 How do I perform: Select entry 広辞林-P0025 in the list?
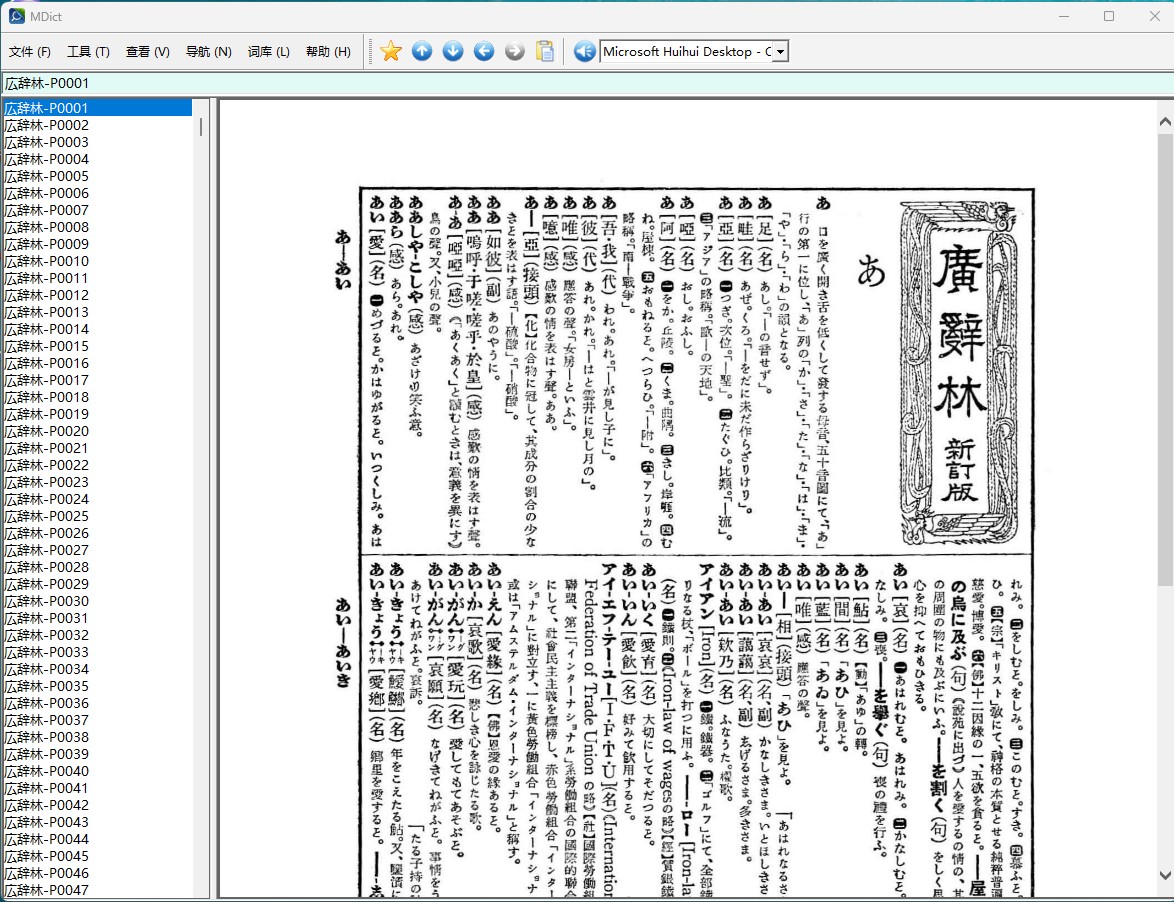point(97,516)
